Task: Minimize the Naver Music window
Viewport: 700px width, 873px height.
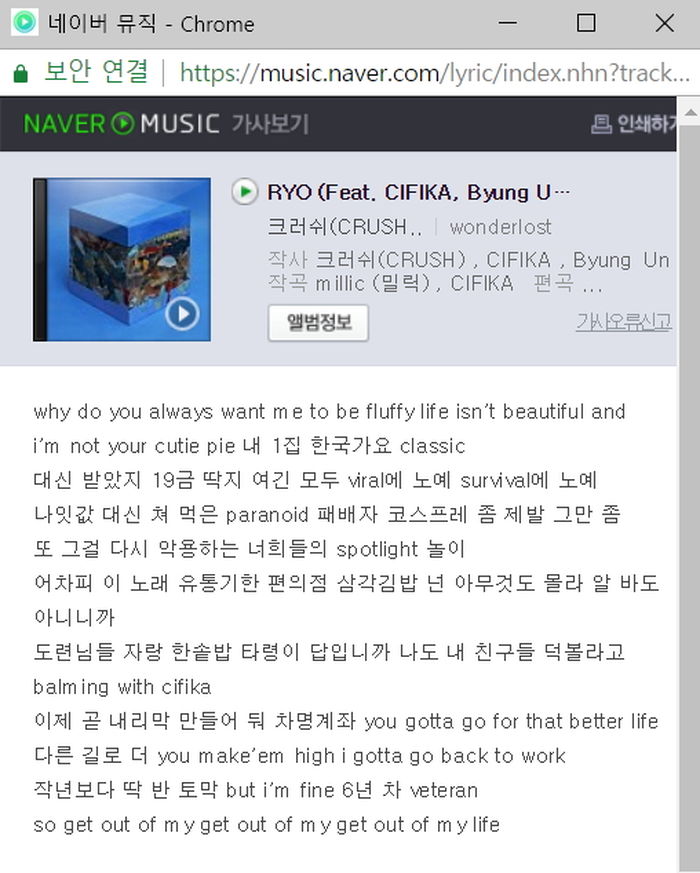Action: point(507,23)
